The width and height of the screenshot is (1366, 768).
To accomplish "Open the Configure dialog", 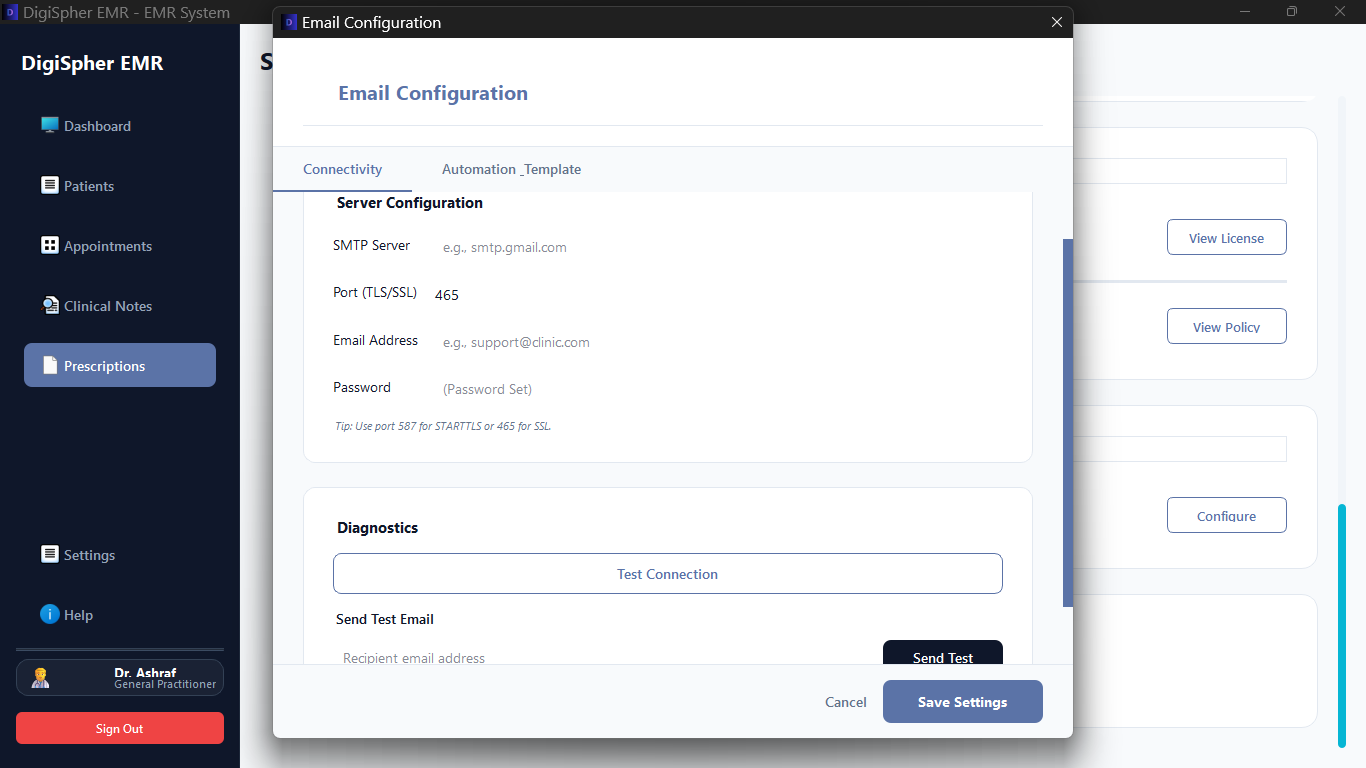I will (x=1226, y=515).
